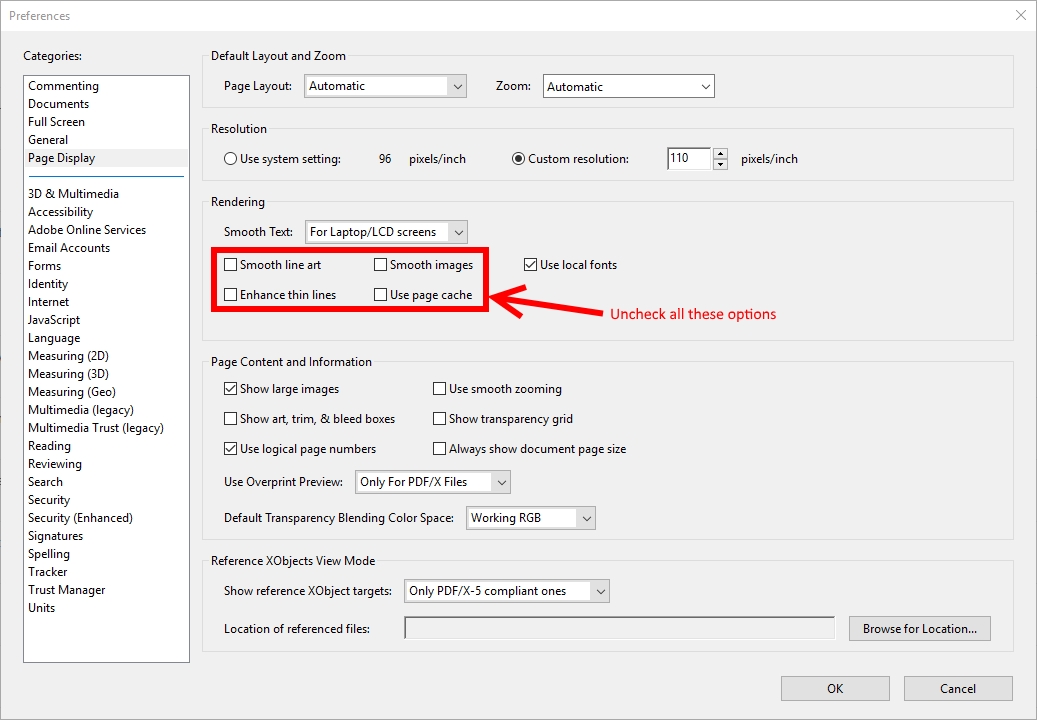This screenshot has height=720, width=1037.
Task: Select the Language category
Action: (x=54, y=338)
